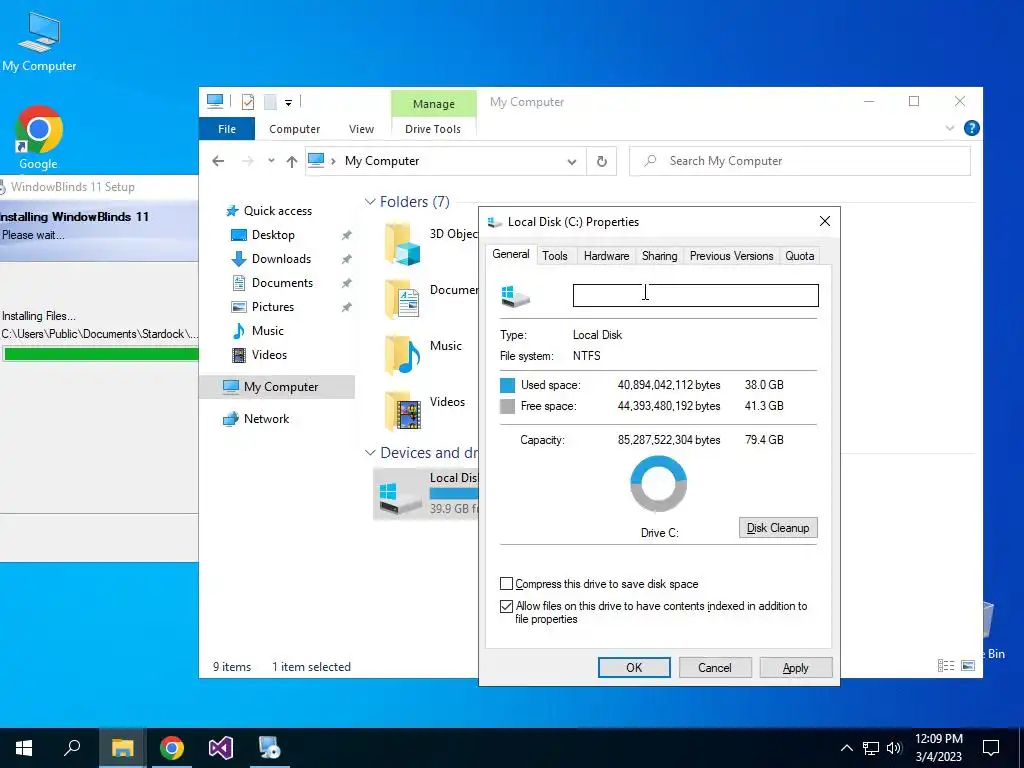The width and height of the screenshot is (1024, 768).
Task: Open the Hardware tab in Properties
Action: click(x=606, y=256)
